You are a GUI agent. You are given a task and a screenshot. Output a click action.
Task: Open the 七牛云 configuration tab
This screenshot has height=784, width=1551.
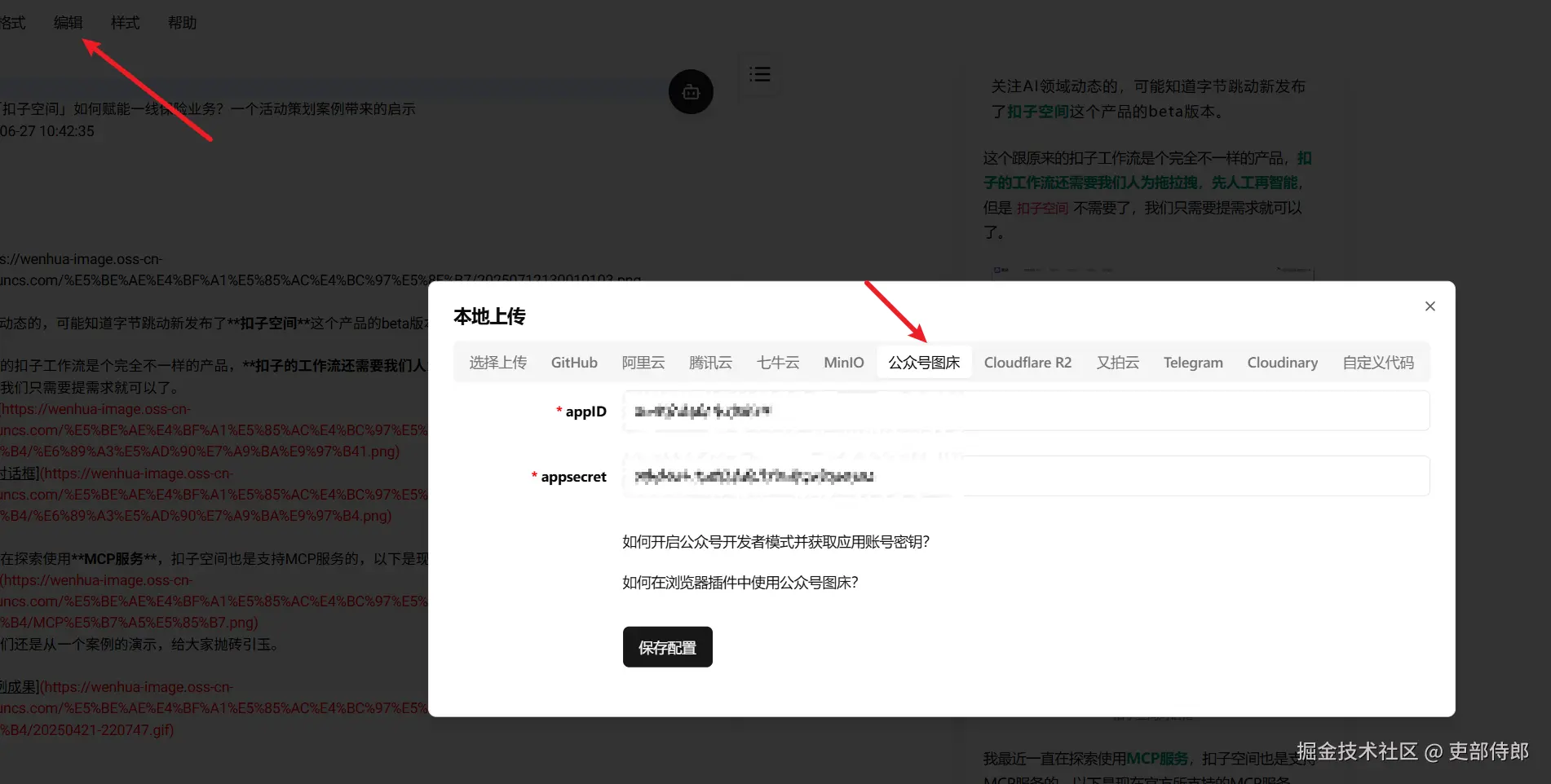[778, 362]
